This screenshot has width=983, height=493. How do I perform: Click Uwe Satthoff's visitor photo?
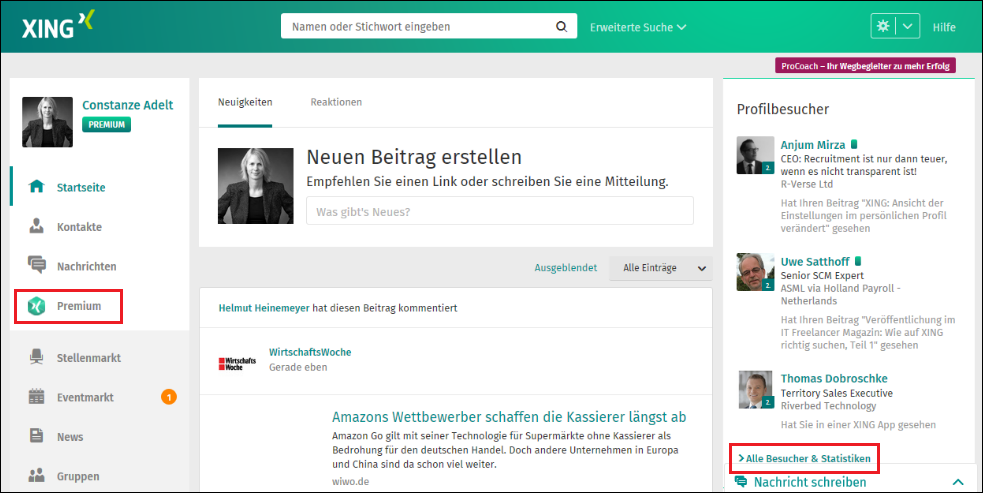(755, 272)
